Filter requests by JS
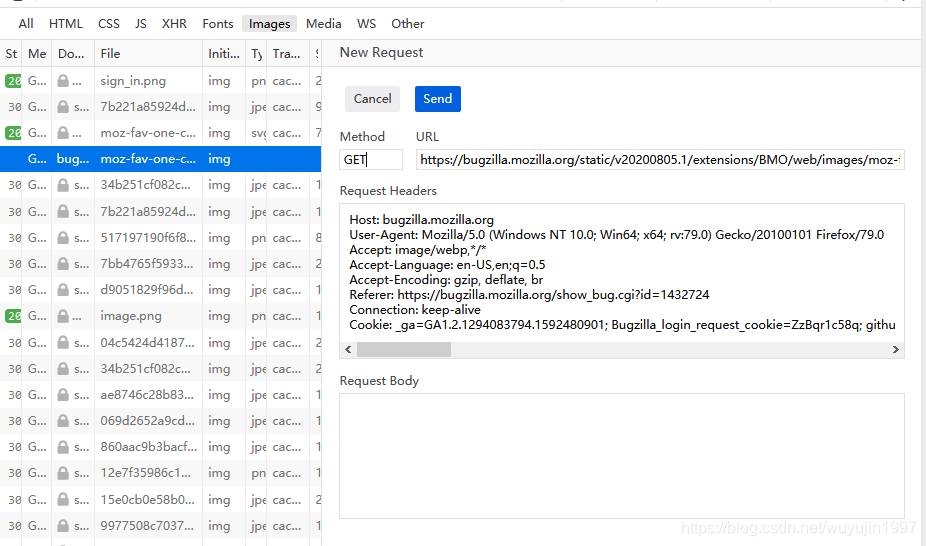Screen dimensions: 926x546 [x=141, y=24]
